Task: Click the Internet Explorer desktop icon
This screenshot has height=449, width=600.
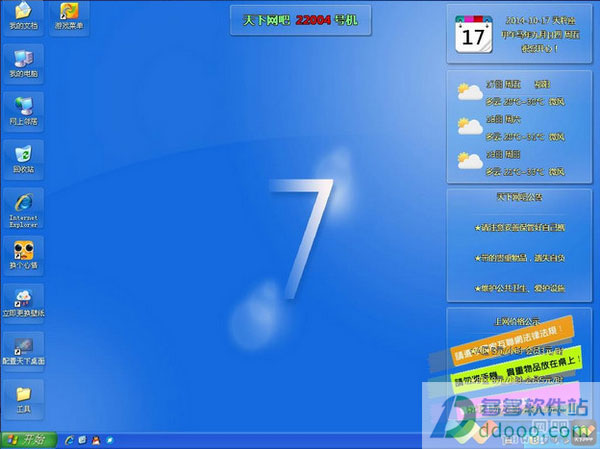Action: [x=23, y=209]
